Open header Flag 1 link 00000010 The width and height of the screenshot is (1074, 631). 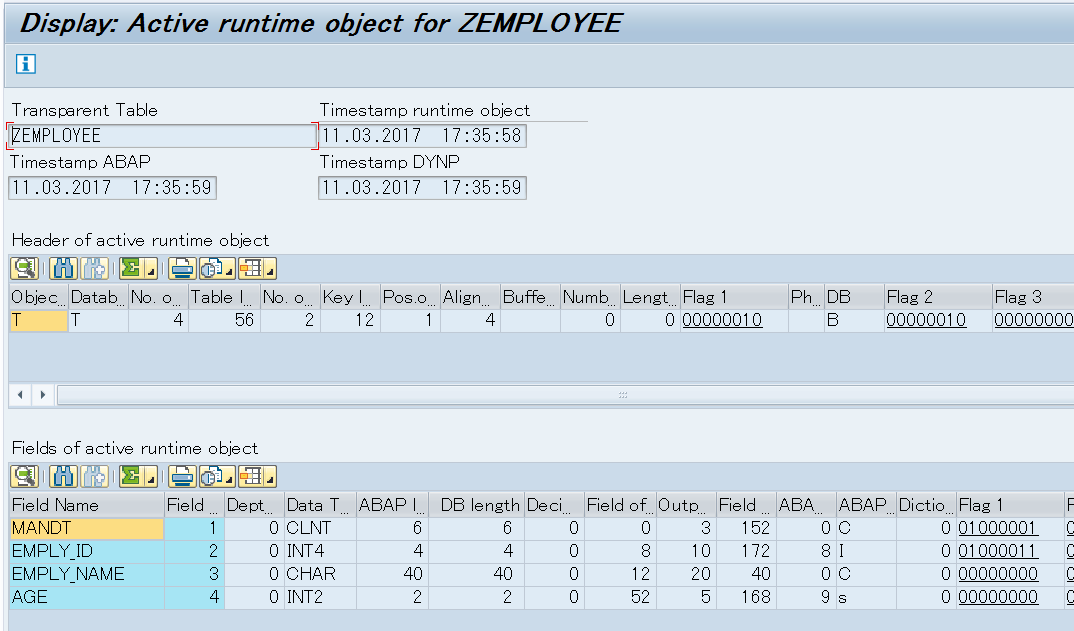722,320
